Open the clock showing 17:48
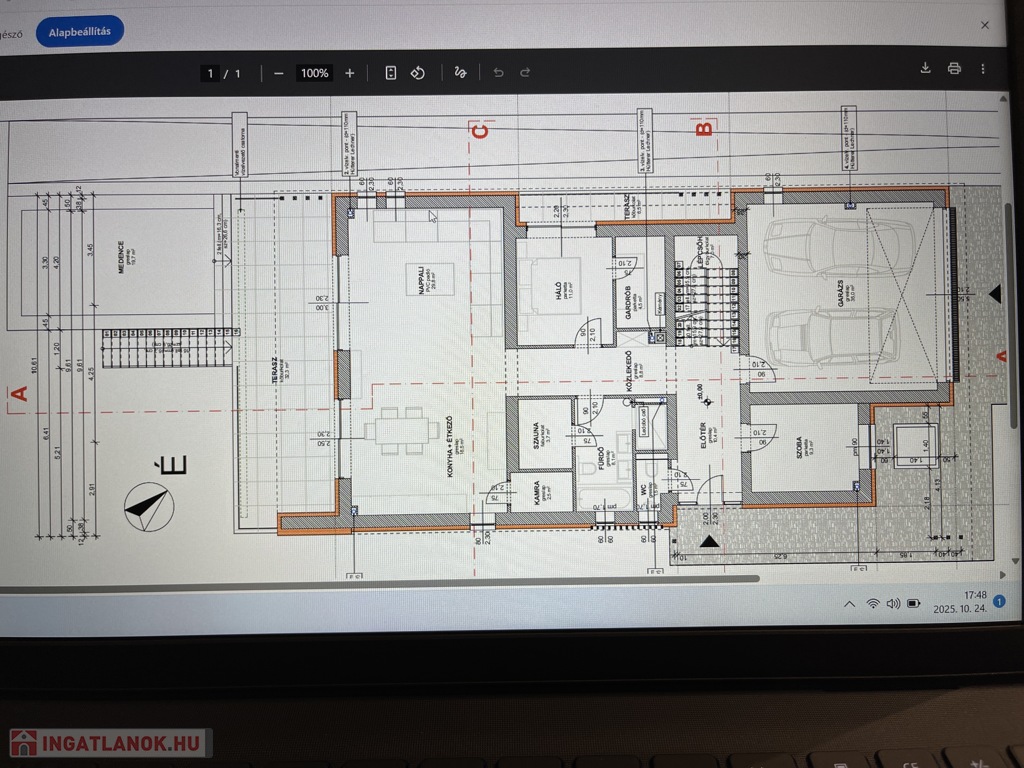The height and width of the screenshot is (768, 1024). [x=960, y=602]
